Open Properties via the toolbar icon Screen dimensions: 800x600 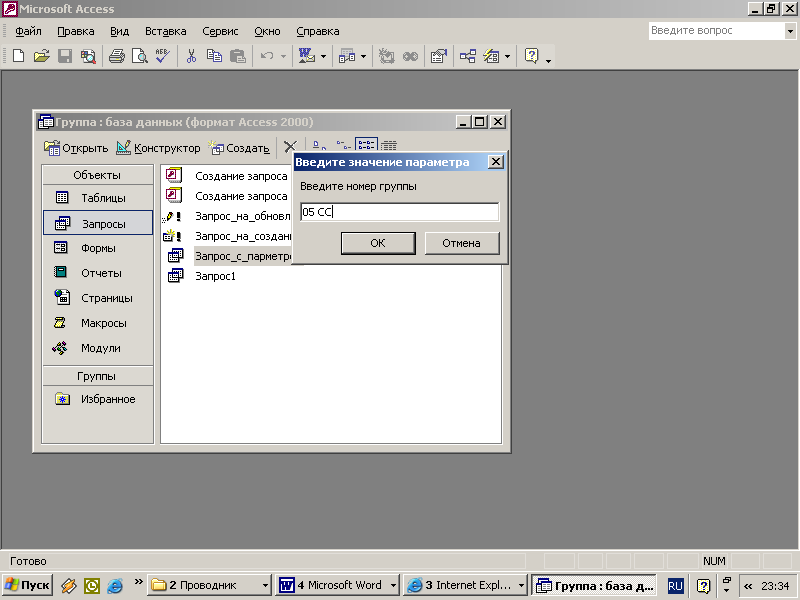(x=439, y=56)
